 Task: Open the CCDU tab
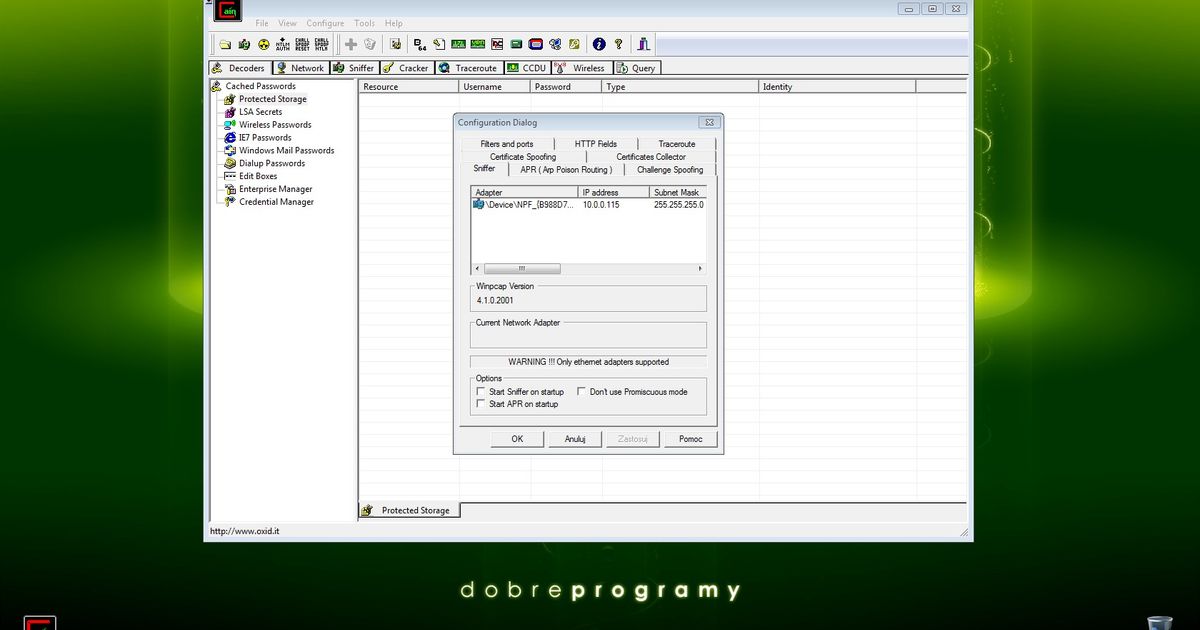pyautogui.click(x=527, y=68)
